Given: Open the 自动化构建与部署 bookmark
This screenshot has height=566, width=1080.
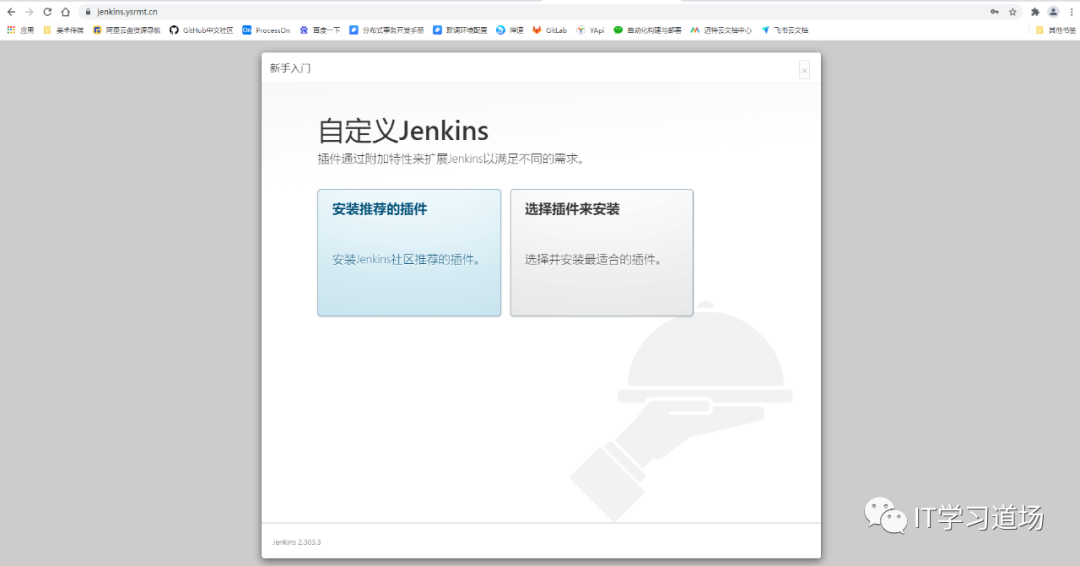Looking at the screenshot, I should click(647, 30).
